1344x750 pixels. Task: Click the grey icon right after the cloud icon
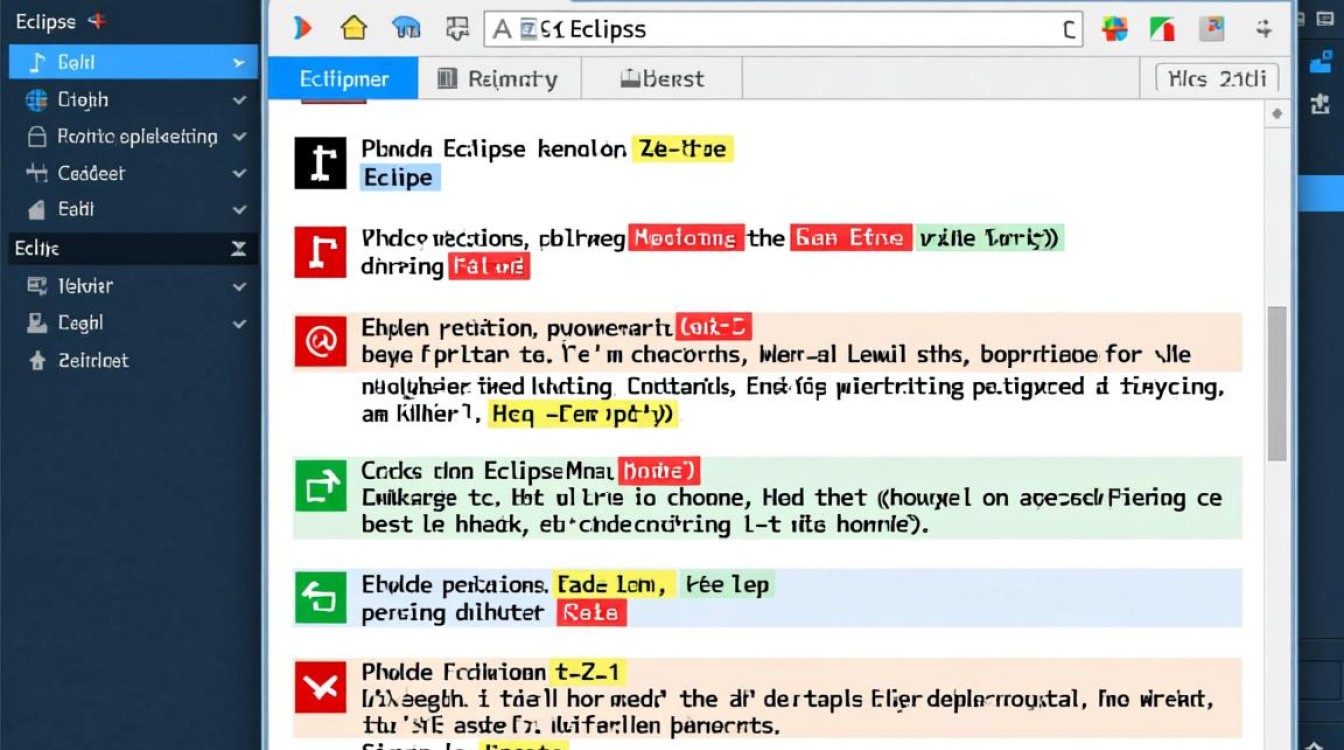tap(456, 28)
